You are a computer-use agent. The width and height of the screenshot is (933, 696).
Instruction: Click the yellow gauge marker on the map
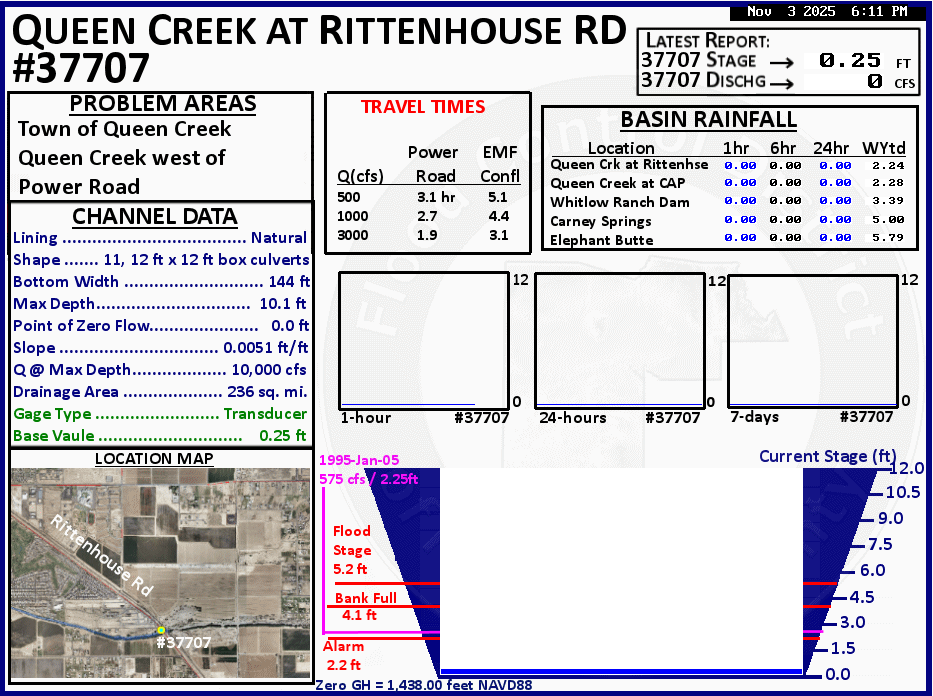[160, 630]
